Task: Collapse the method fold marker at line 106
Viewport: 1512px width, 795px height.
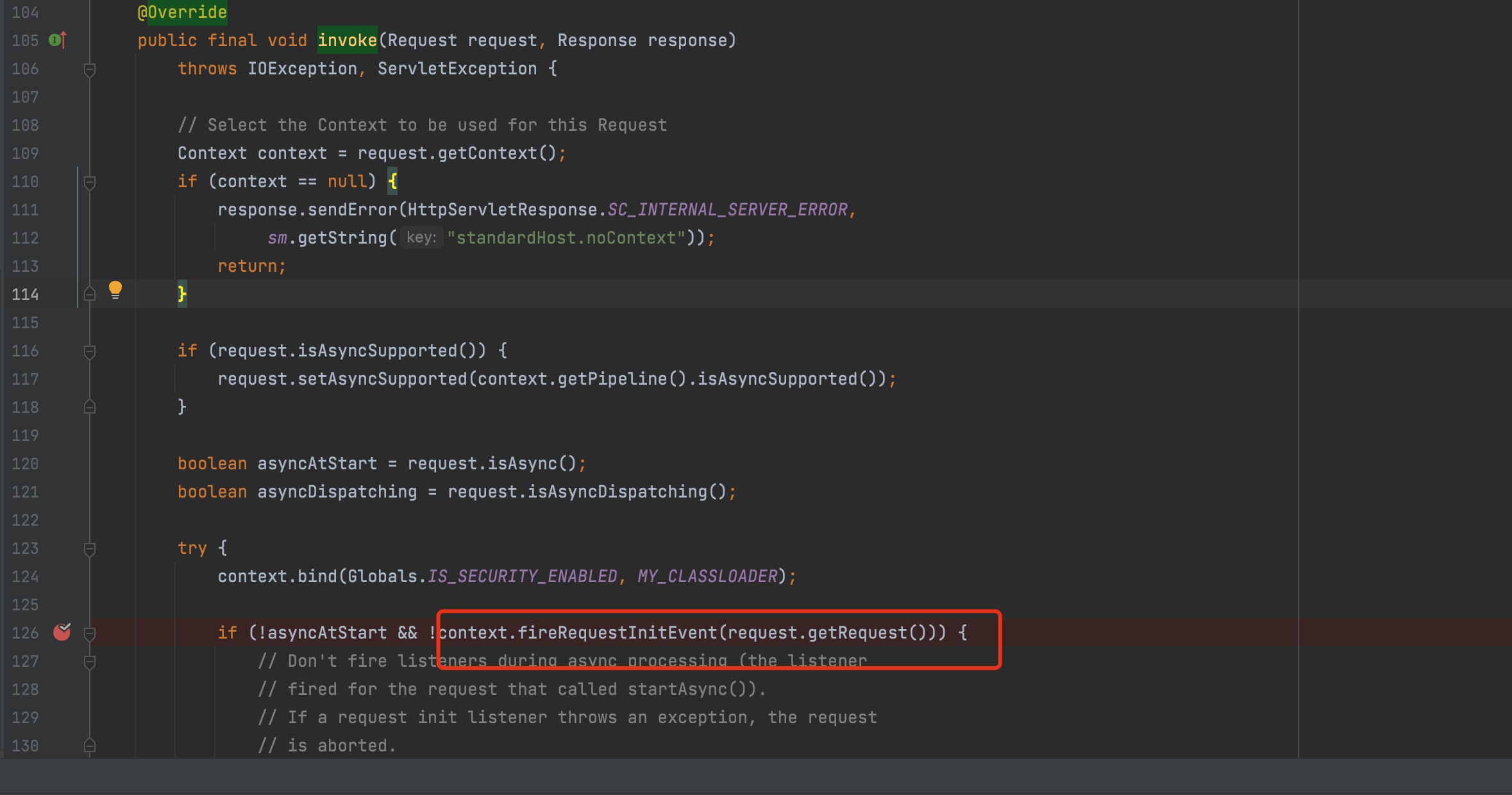Action: 90,69
